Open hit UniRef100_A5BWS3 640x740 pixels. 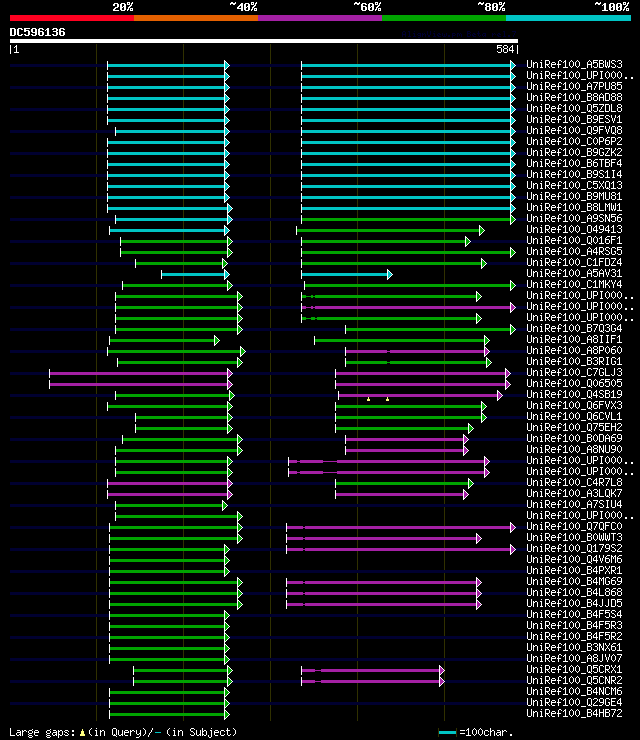click(574, 64)
